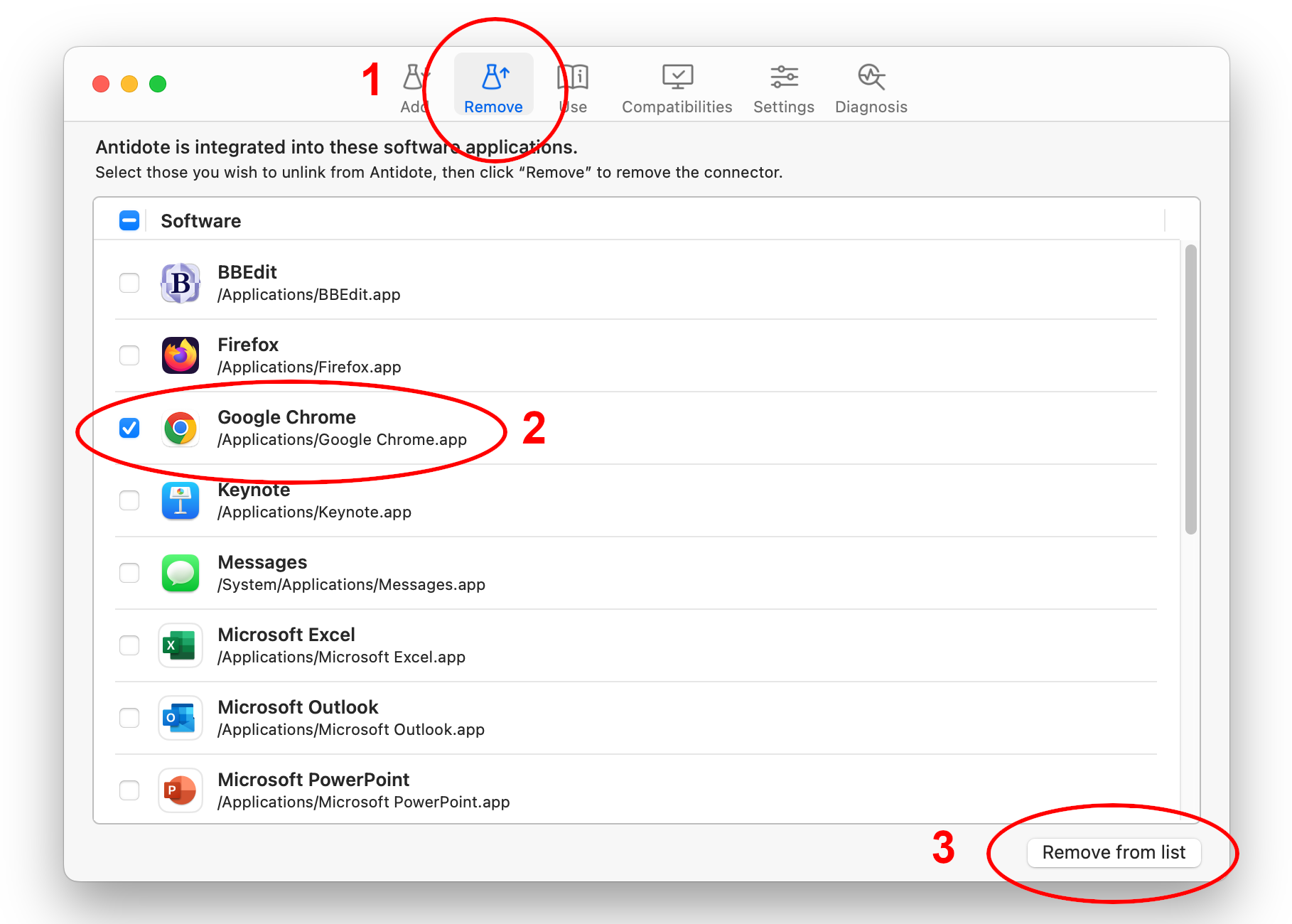Screen dimensions: 1292x924
Task: Click the Software column header
Action: (201, 221)
